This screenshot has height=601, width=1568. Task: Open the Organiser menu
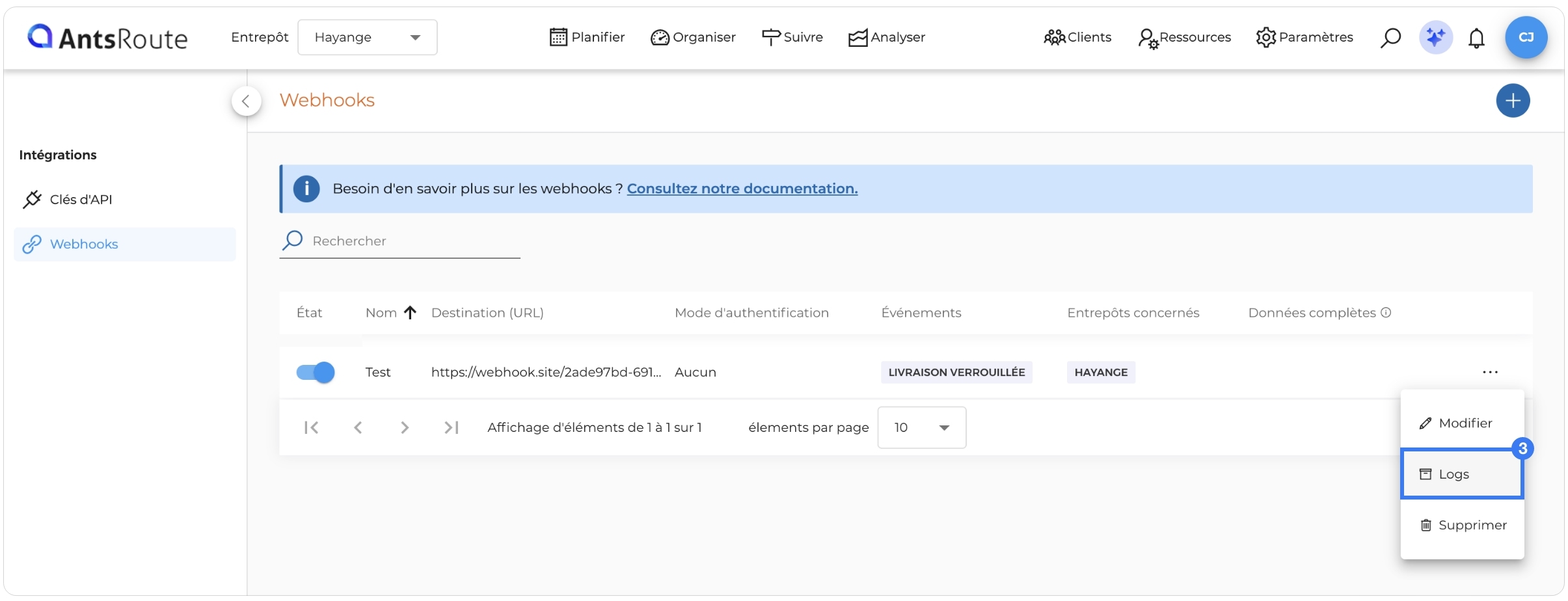(693, 37)
